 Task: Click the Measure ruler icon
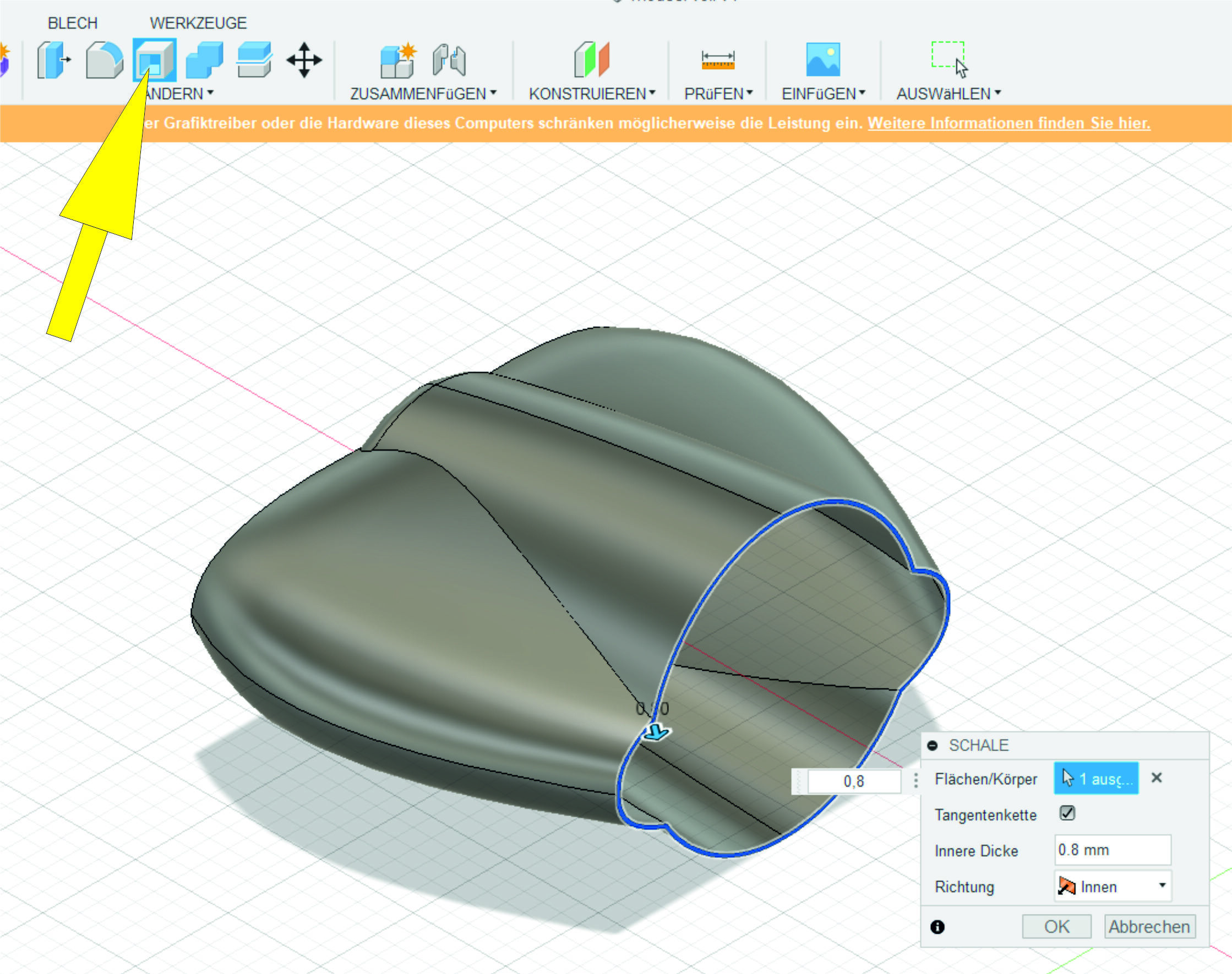point(717,60)
